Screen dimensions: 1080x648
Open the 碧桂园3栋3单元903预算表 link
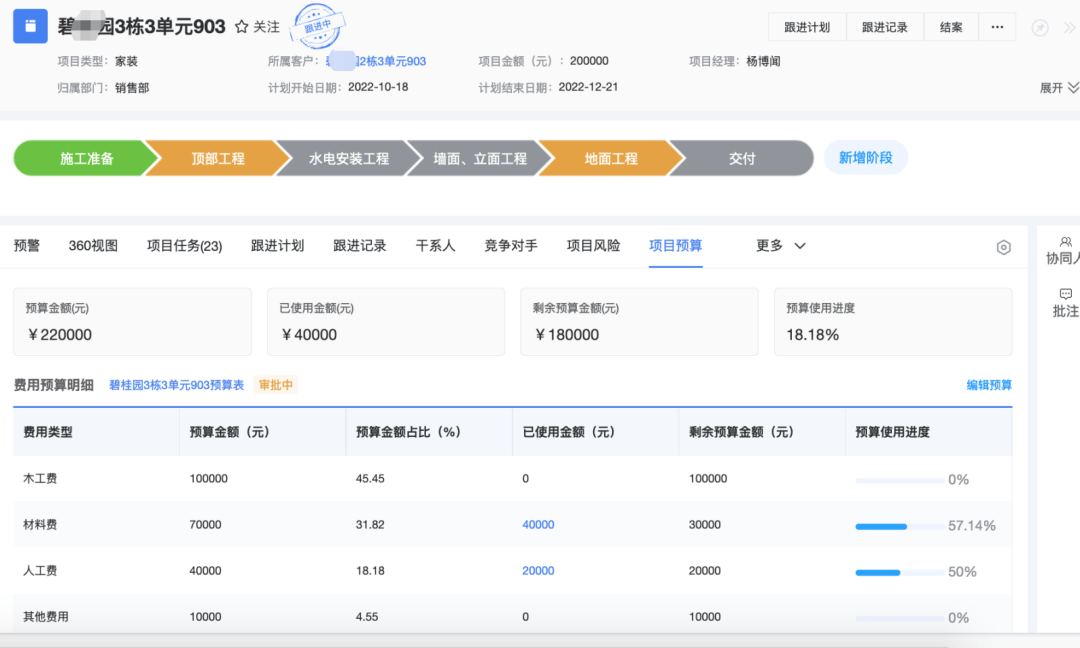176,385
